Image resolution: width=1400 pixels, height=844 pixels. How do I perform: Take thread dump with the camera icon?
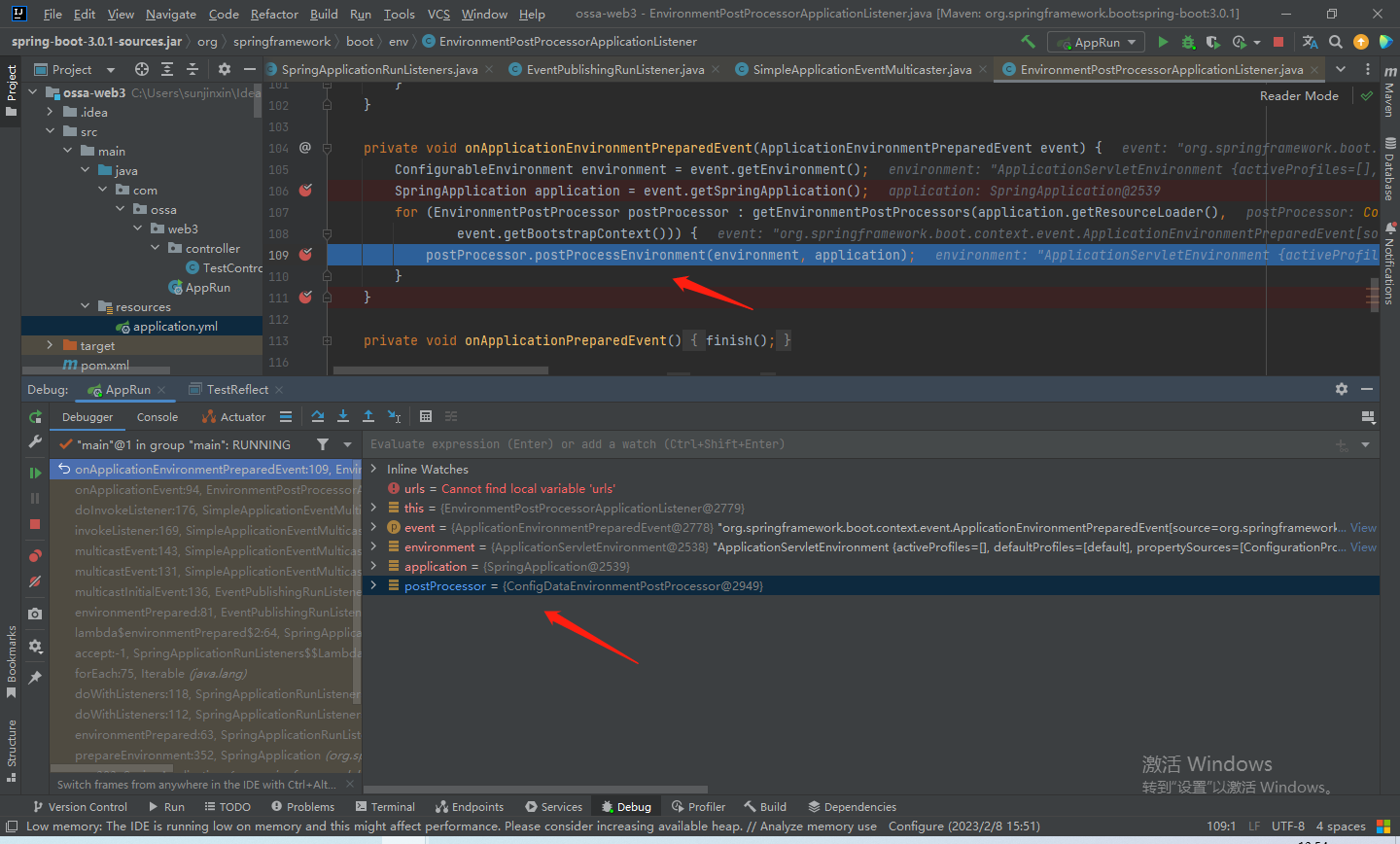(x=35, y=614)
